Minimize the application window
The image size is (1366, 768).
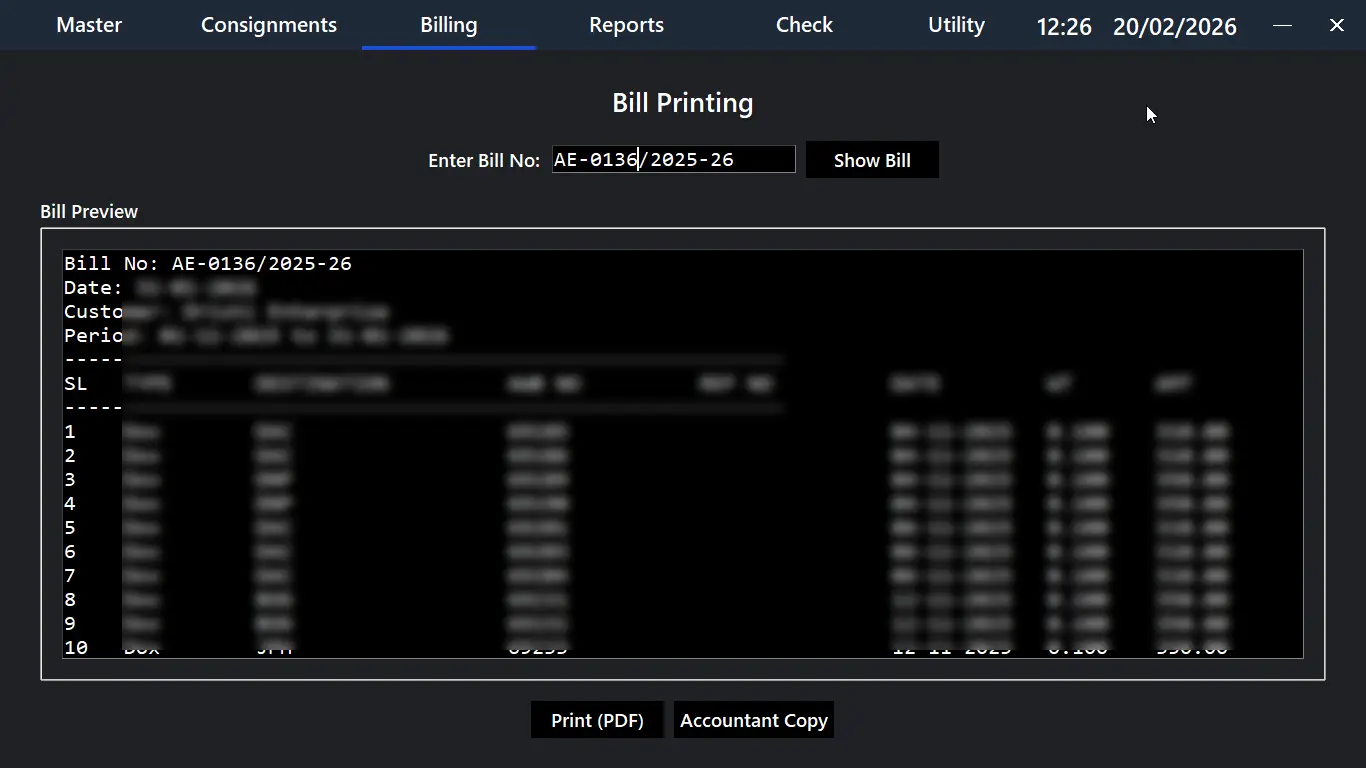(x=1282, y=25)
